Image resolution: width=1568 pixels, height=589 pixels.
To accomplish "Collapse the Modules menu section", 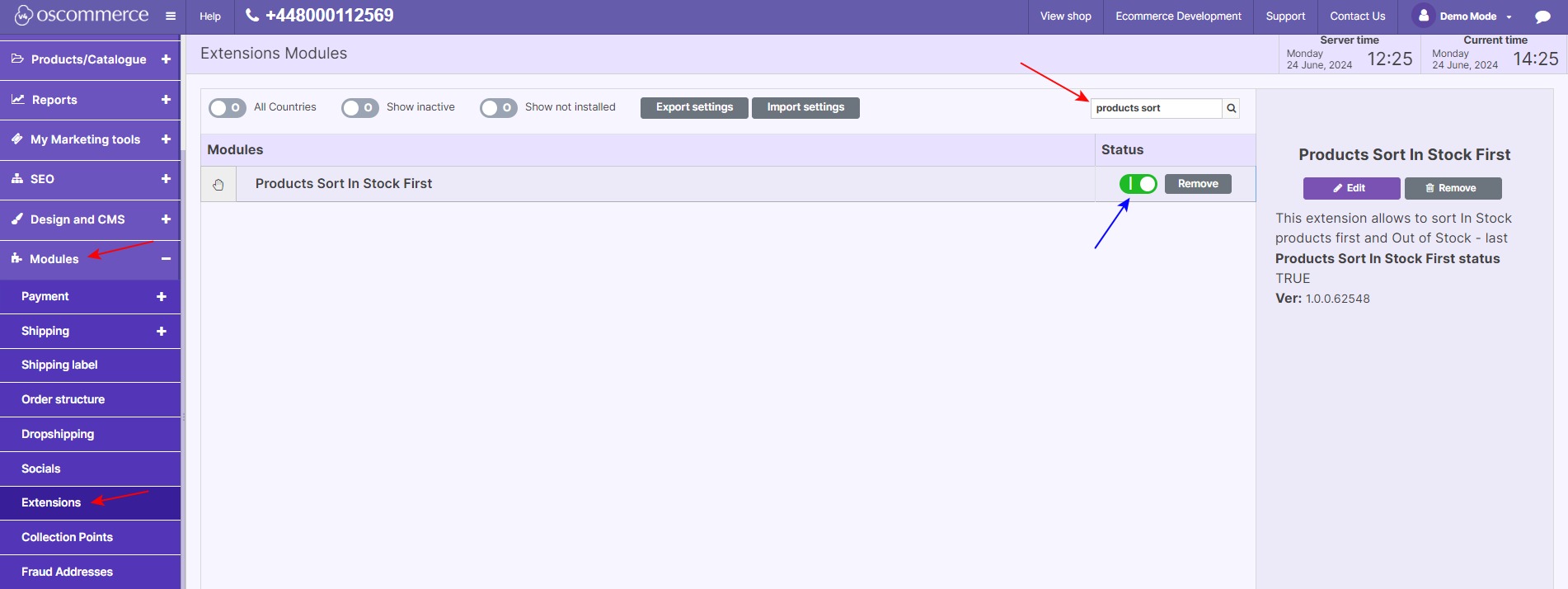I will pos(166,259).
